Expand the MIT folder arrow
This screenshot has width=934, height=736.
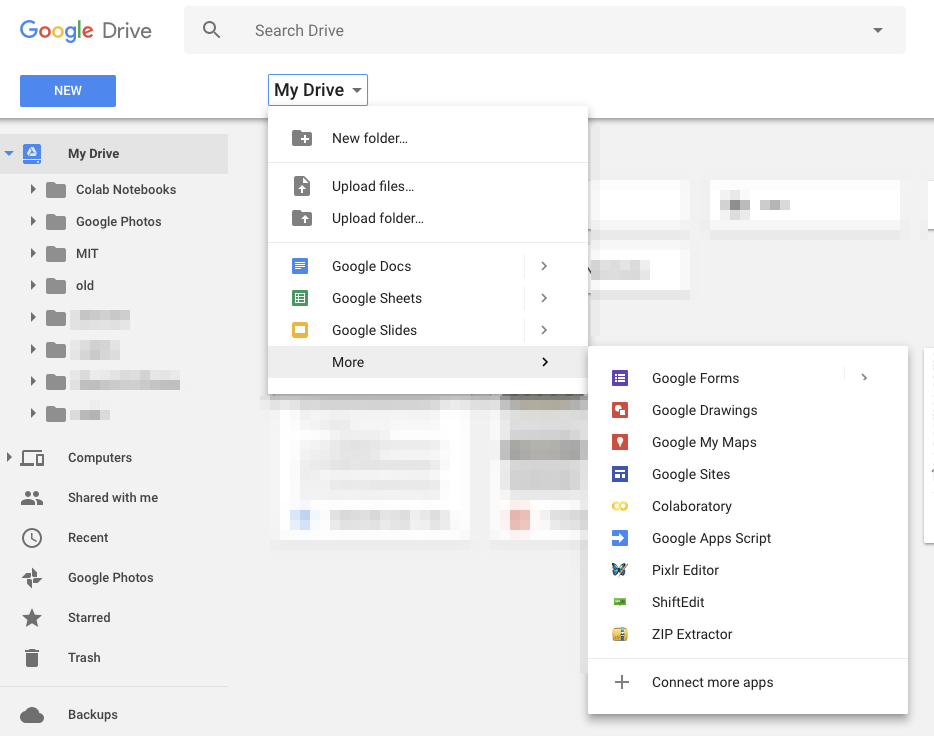coord(33,254)
